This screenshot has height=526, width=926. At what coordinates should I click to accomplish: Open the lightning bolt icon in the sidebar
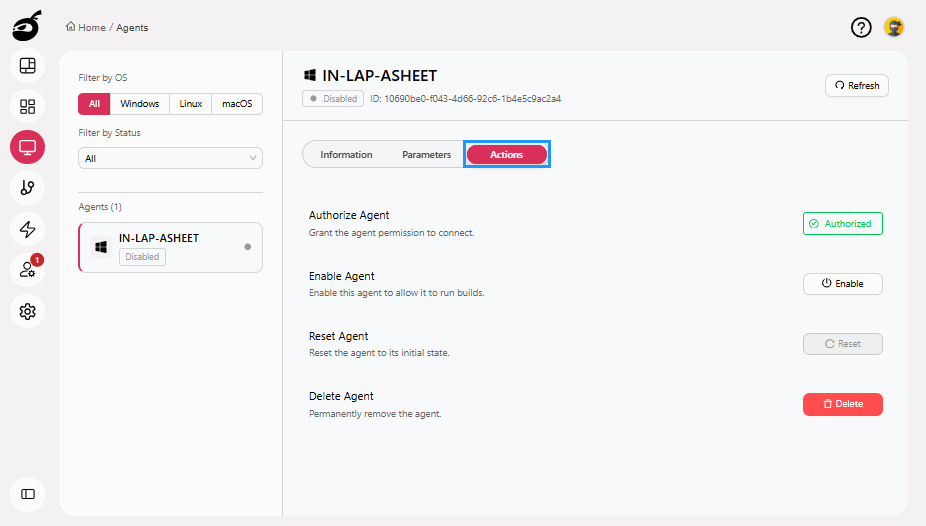click(27, 229)
